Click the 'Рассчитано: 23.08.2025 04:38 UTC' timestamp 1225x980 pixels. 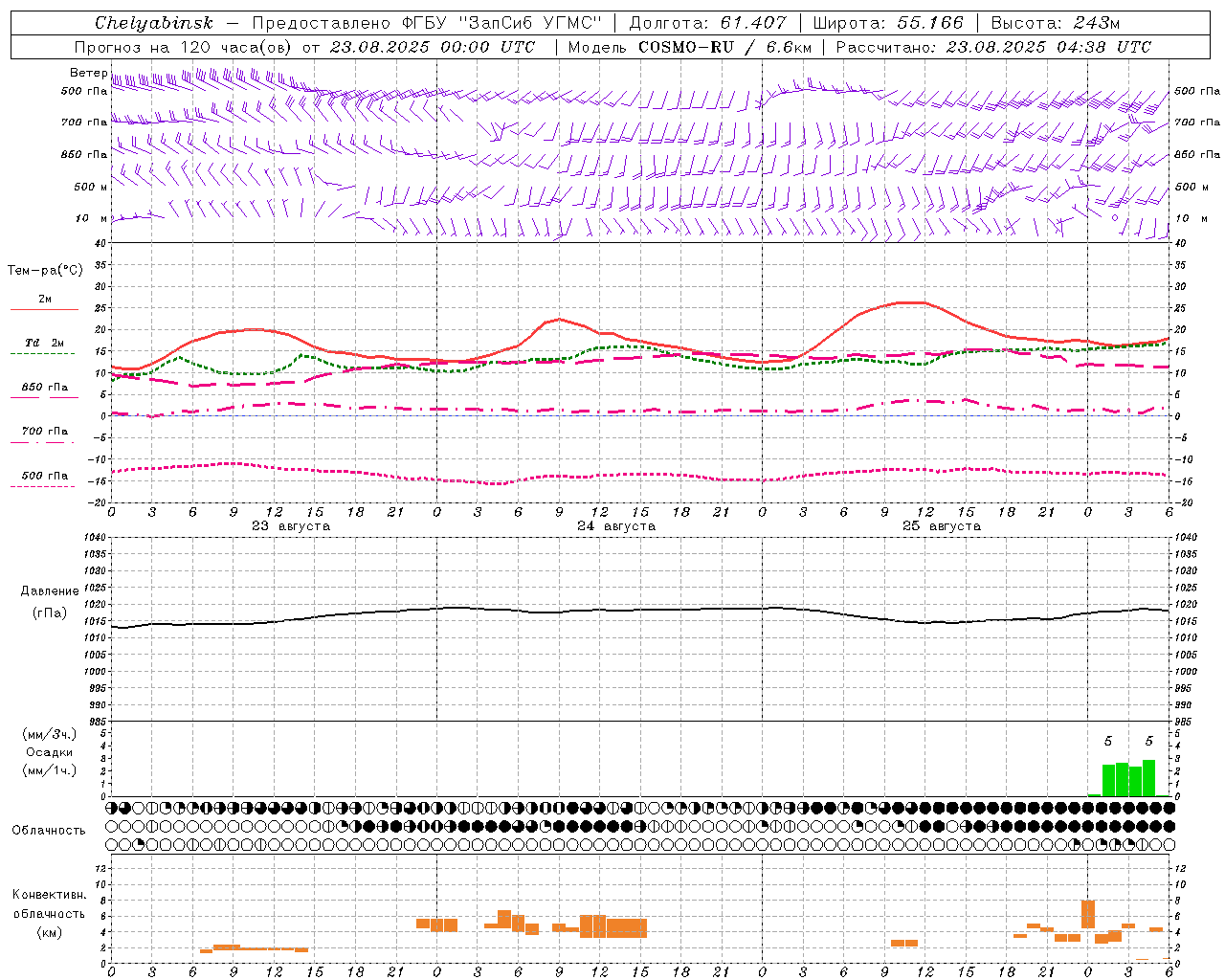click(x=993, y=47)
